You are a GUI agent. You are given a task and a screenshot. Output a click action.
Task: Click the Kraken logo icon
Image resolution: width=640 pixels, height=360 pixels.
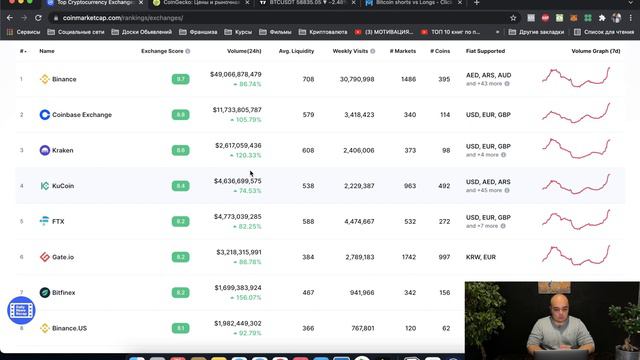[x=44, y=150]
